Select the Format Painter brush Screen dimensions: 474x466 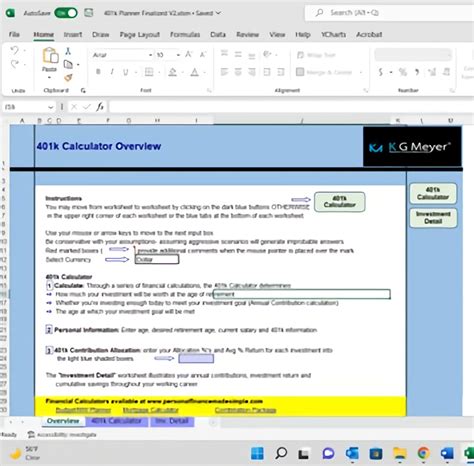tap(68, 77)
